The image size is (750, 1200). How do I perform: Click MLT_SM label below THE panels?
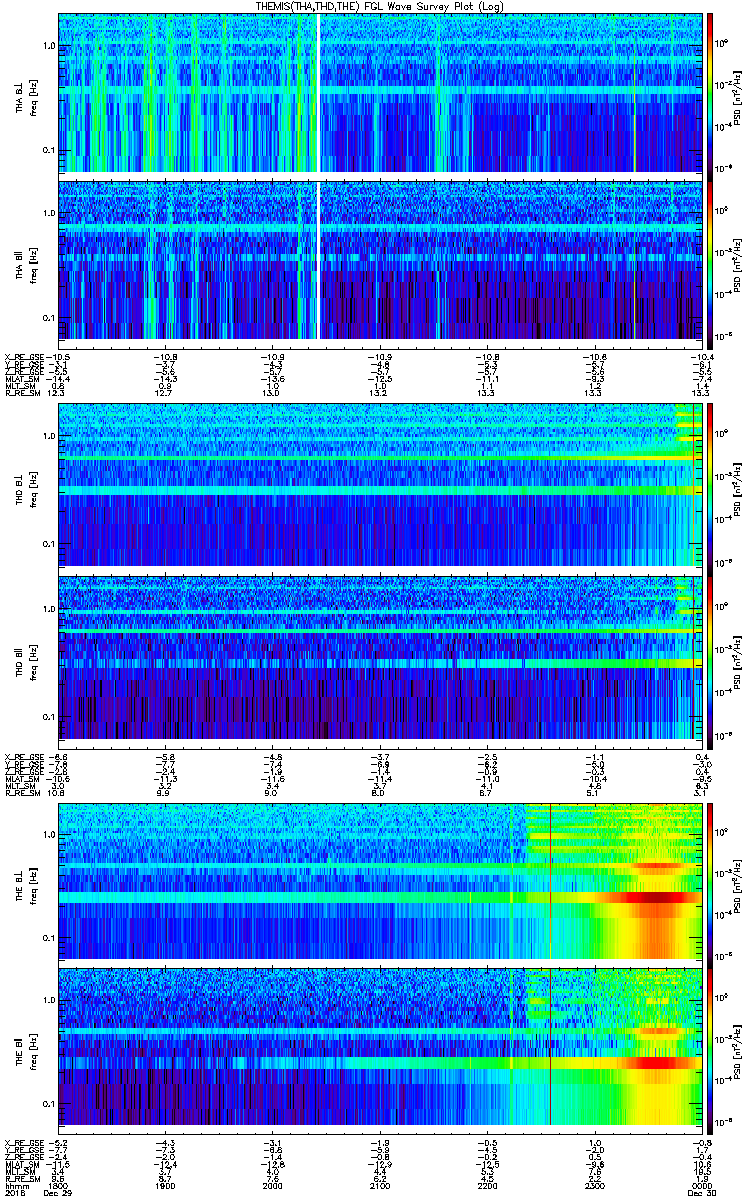coord(21,1171)
